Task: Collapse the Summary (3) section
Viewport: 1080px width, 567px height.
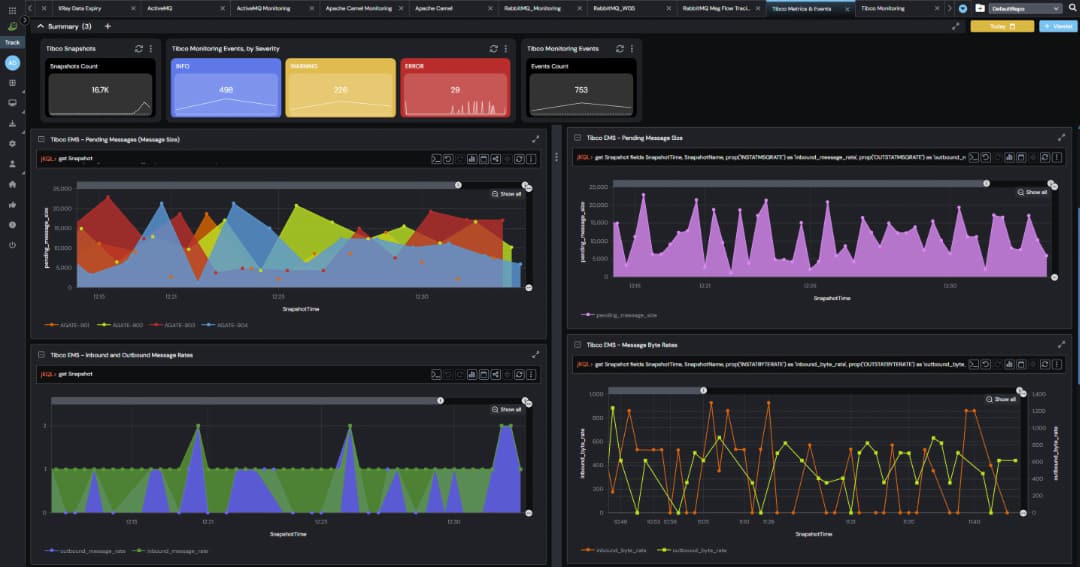Action: pos(41,26)
